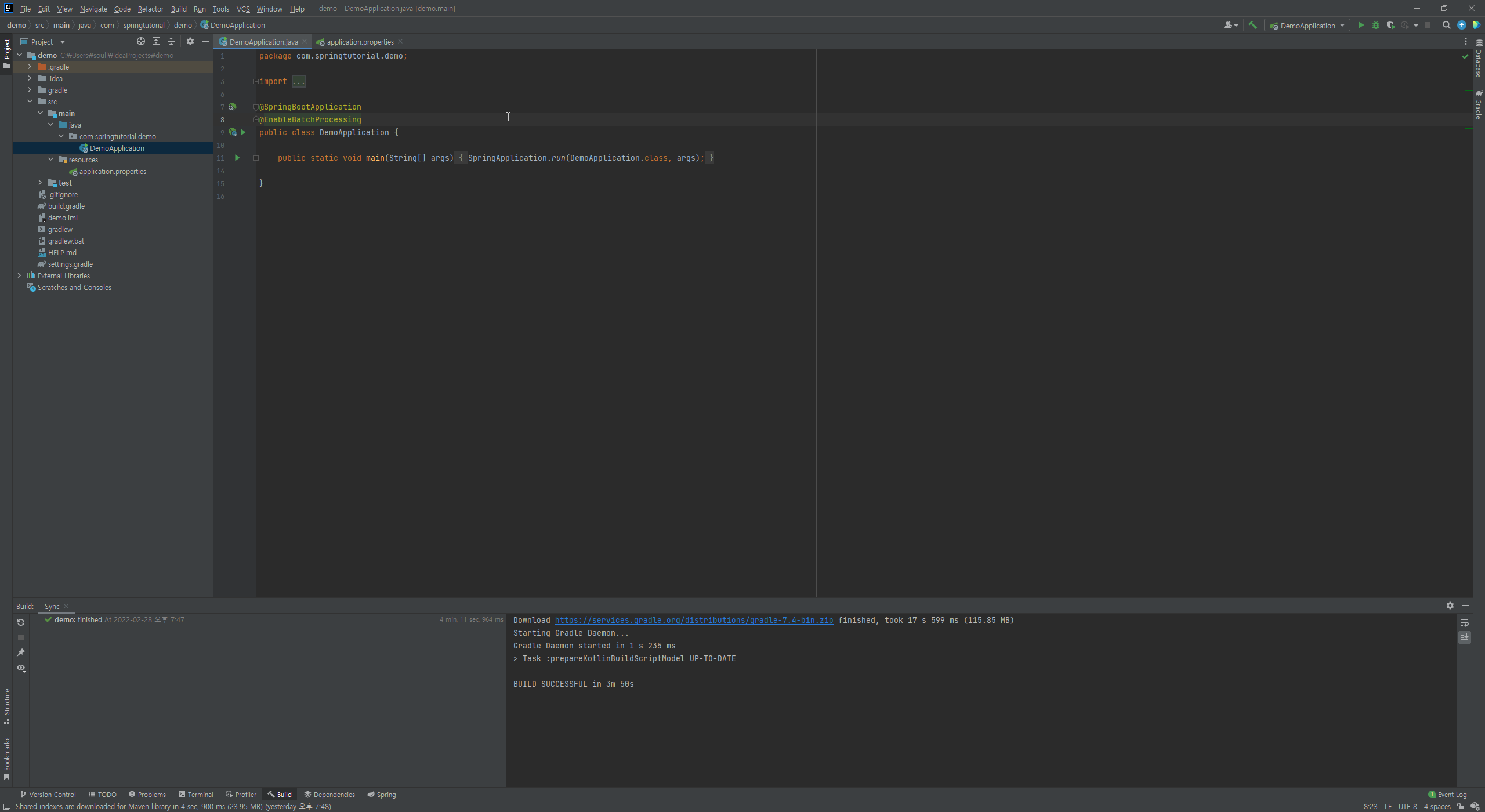The image size is (1485, 812).
Task: Toggle pin tab icon in Build panel
Action: [21, 652]
